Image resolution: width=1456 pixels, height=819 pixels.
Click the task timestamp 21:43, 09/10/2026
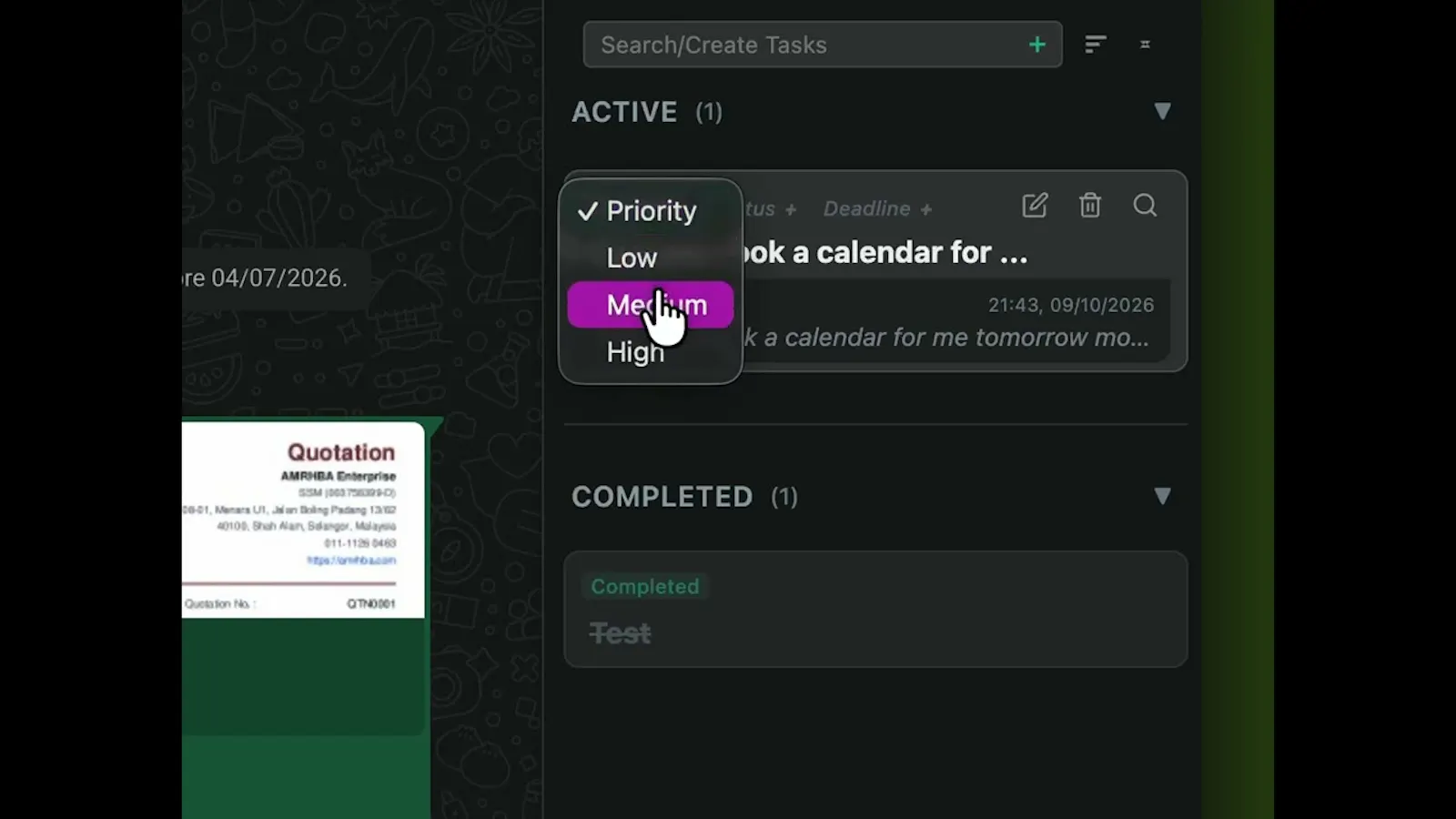coord(1071,305)
